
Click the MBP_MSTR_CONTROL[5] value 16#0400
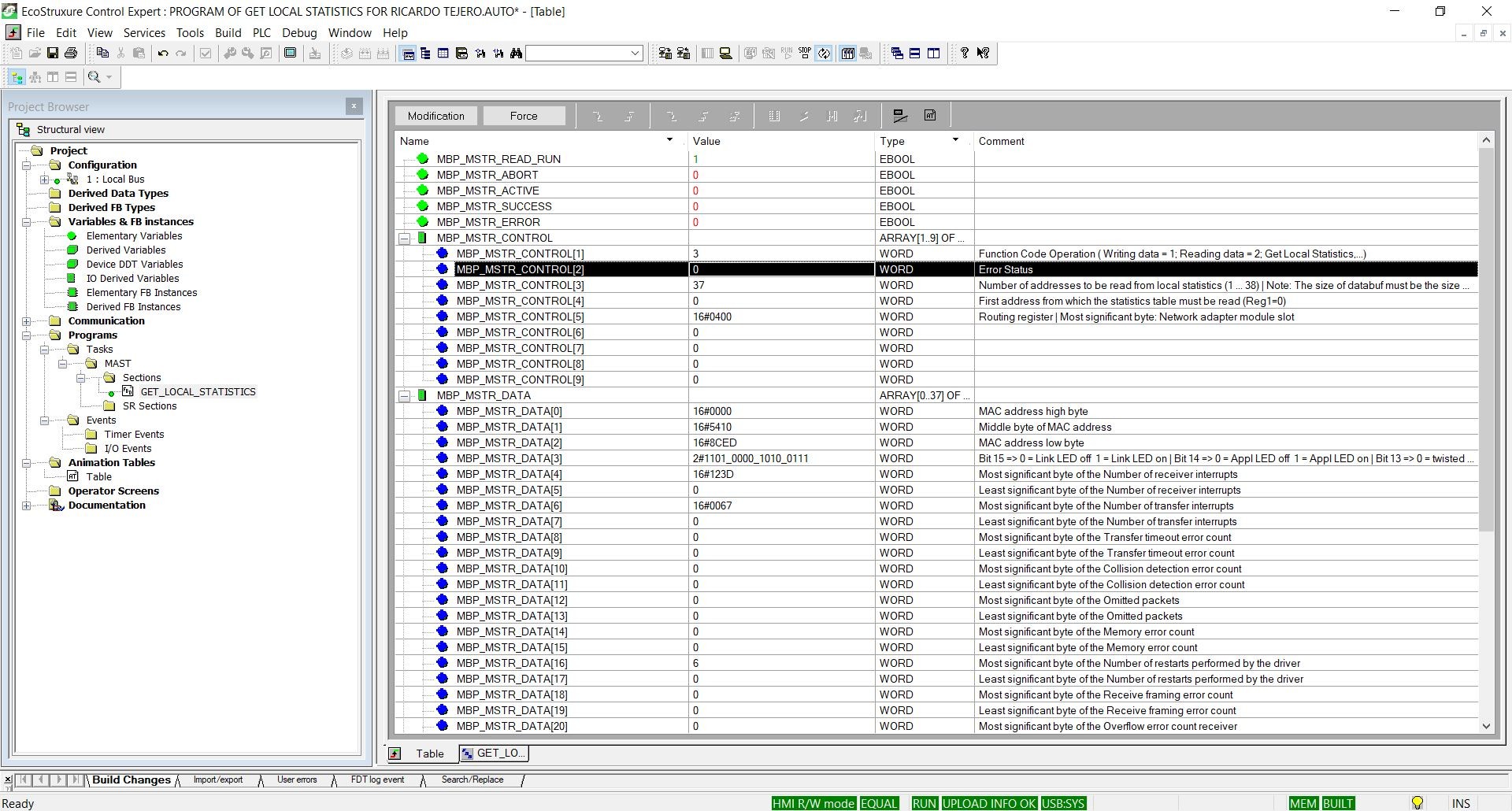pyautogui.click(x=782, y=317)
